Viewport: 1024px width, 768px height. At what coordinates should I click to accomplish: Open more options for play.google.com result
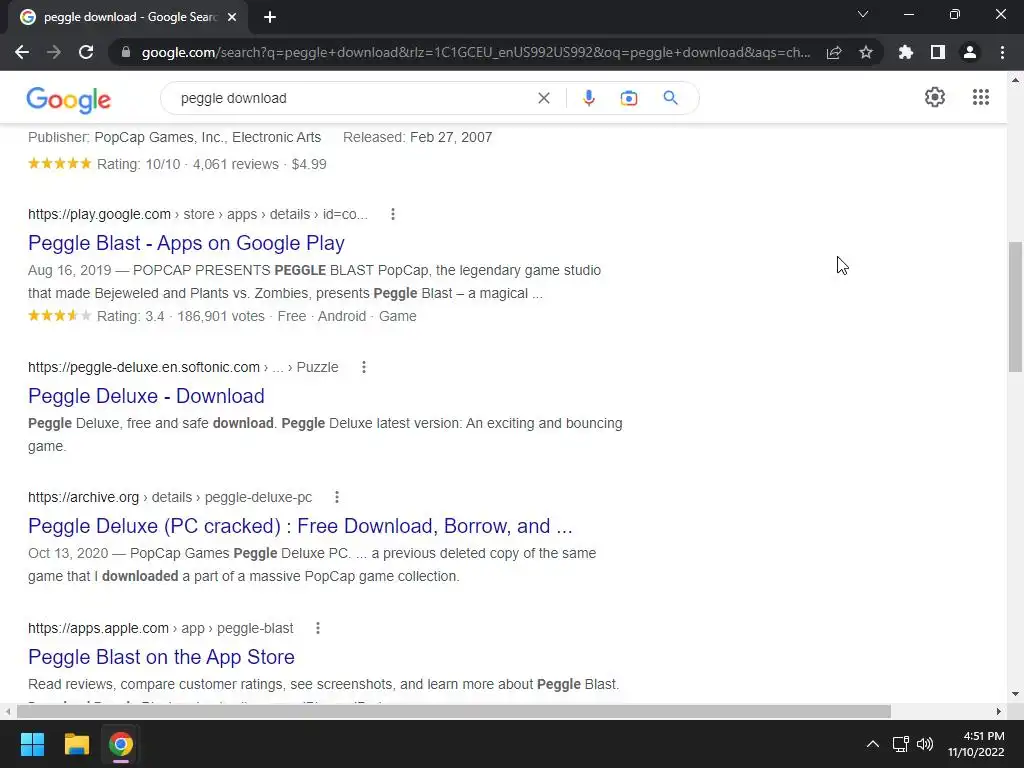tap(392, 214)
